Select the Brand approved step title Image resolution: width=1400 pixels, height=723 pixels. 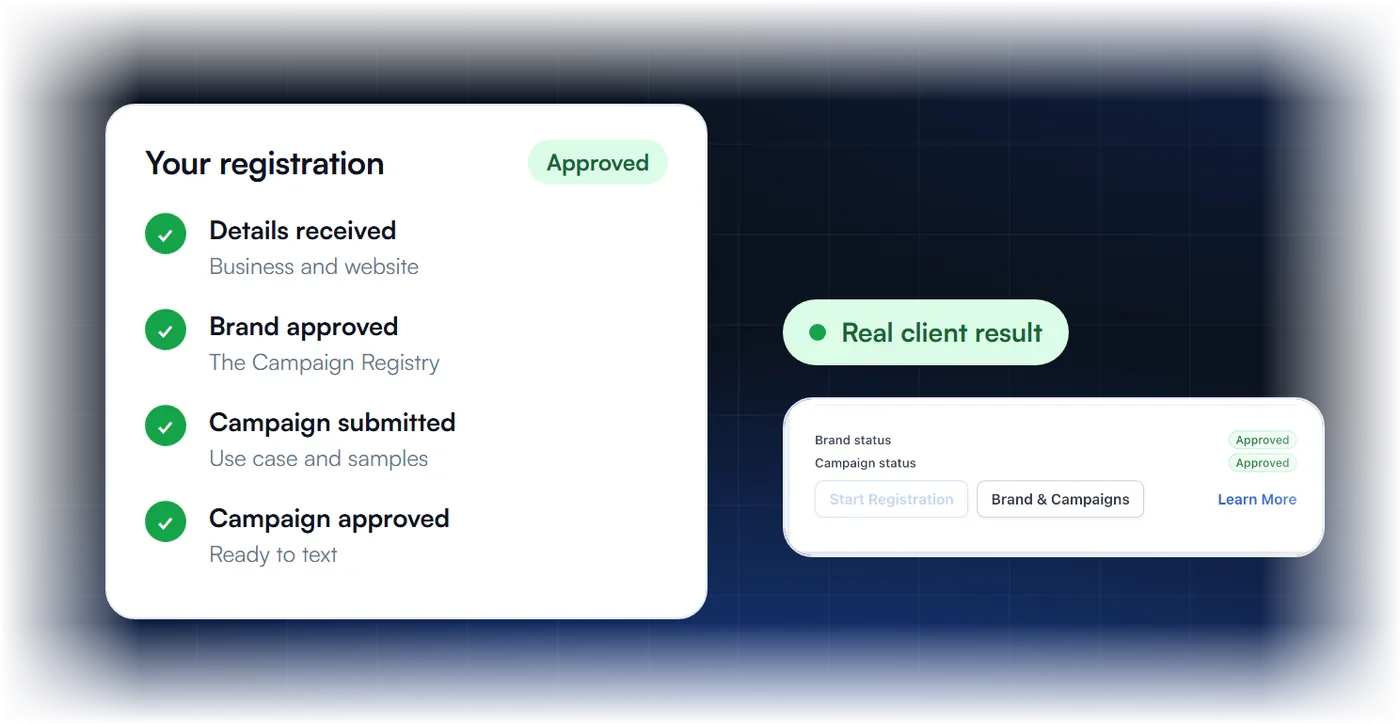point(304,327)
